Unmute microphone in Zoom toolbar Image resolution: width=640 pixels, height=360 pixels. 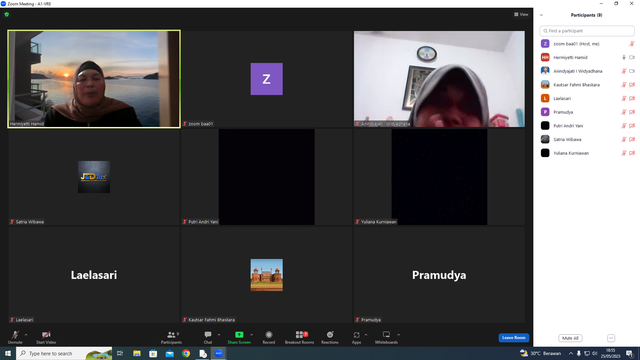(x=15, y=337)
